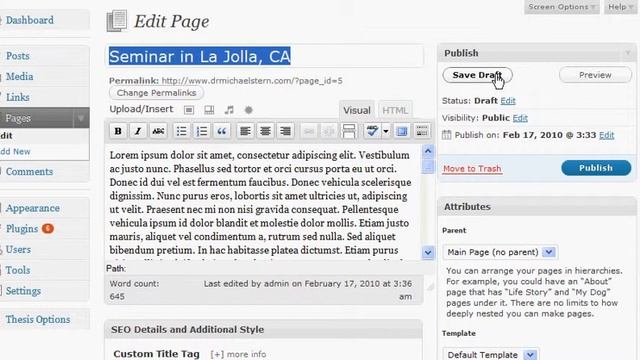The width and height of the screenshot is (640, 360).
Task: Toggle the spellchecker icon
Action: click(372, 131)
